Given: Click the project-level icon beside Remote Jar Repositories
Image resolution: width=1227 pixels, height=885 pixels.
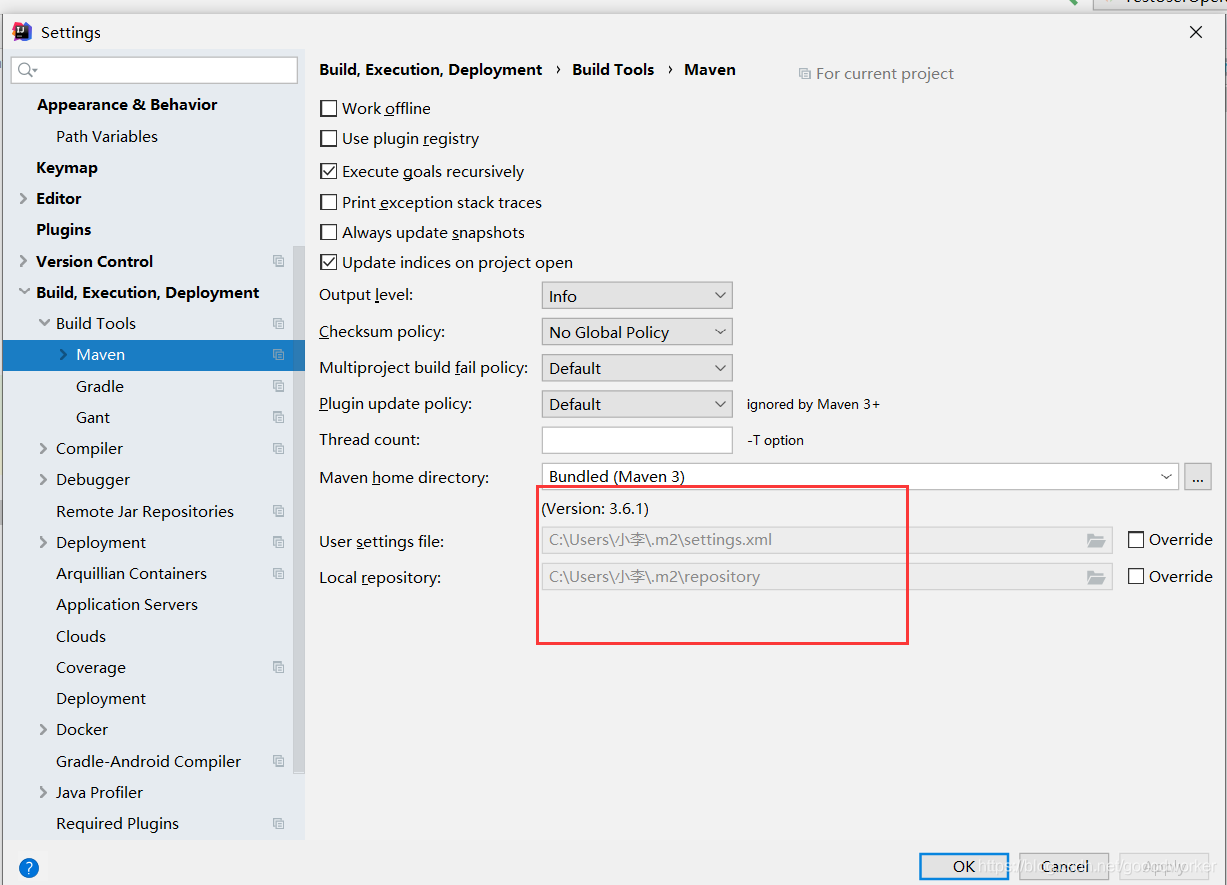Looking at the screenshot, I should click(x=279, y=511).
